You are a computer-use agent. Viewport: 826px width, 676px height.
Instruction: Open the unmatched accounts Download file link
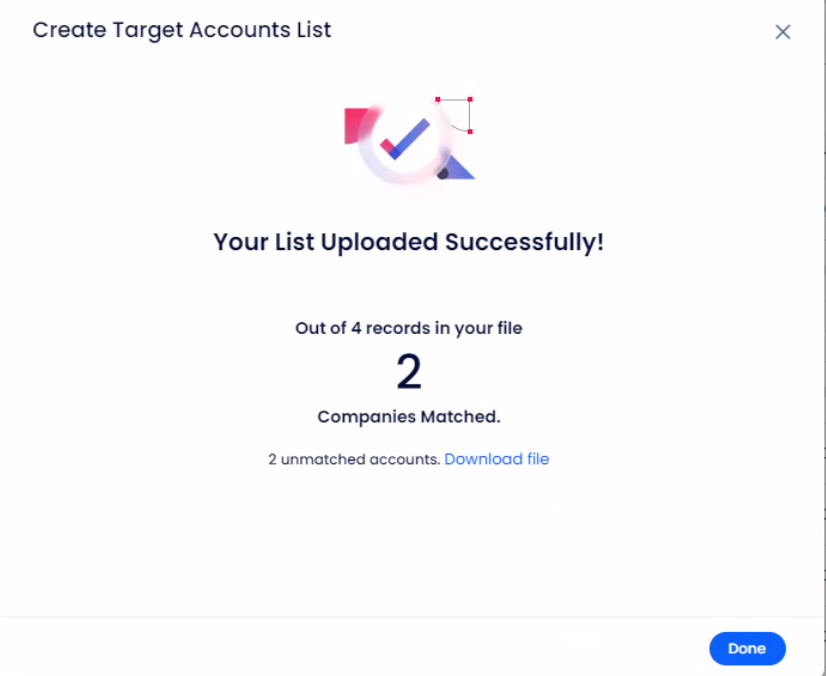497,459
